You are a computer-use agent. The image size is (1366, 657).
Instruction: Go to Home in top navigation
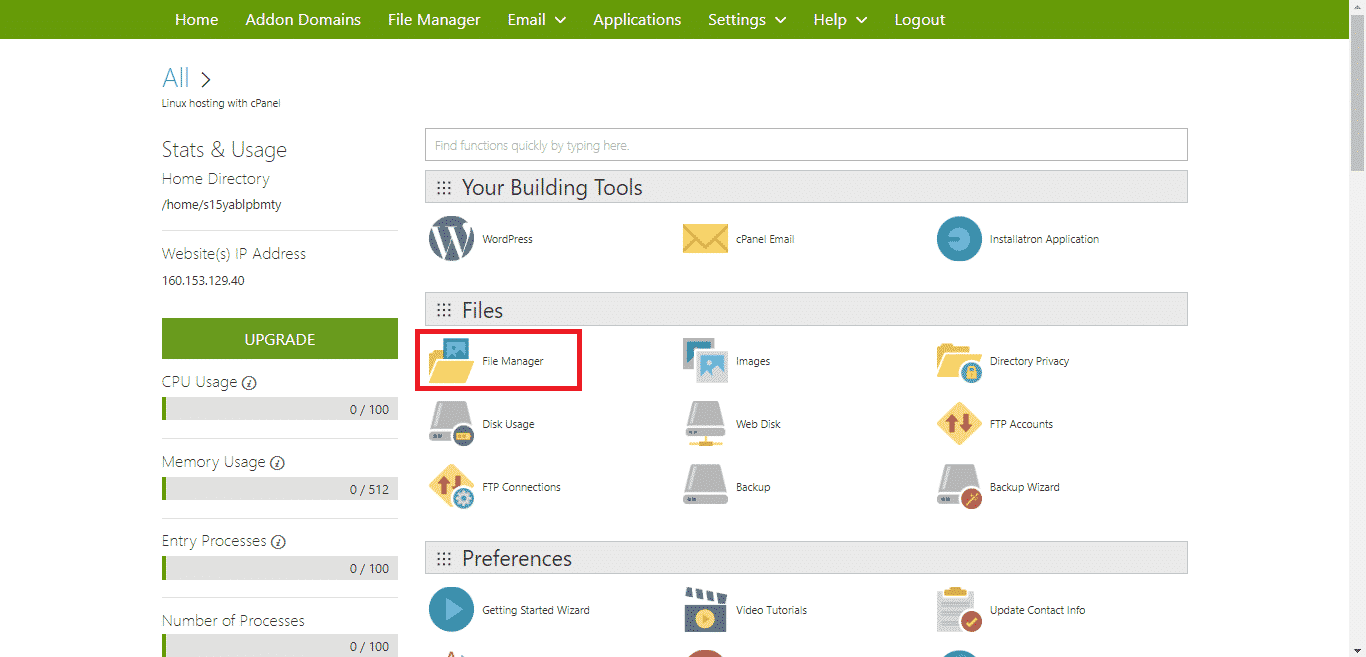click(196, 20)
